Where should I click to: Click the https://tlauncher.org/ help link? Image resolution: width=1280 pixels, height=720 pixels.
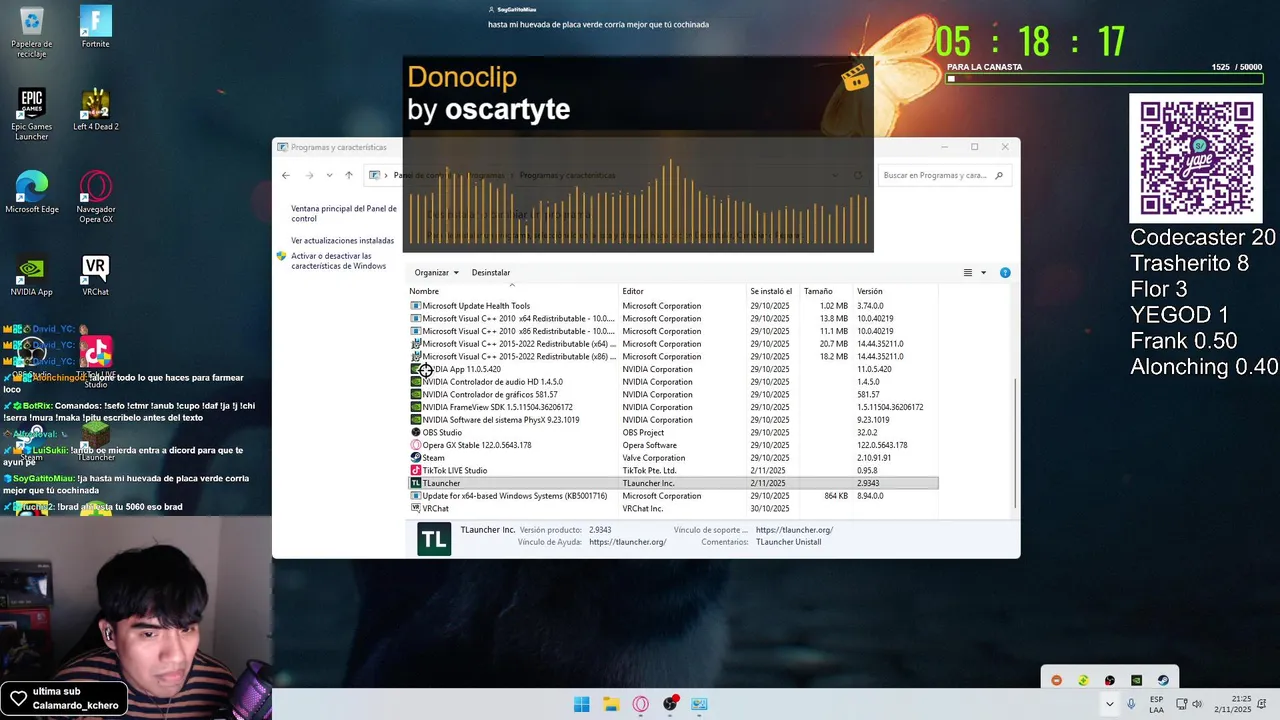click(628, 542)
